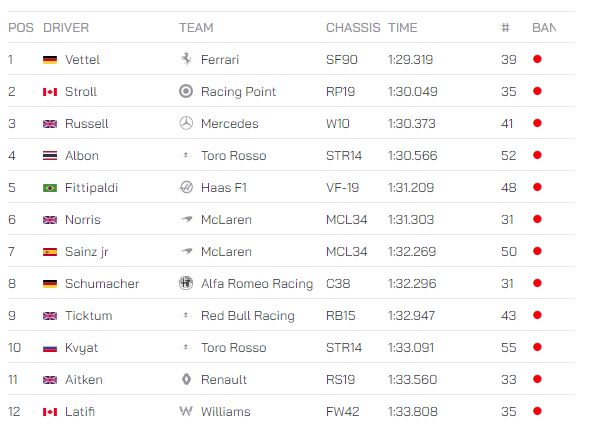The image size is (594, 426).
Task: Click the Ferrari prancing horse logo
Action: pyautogui.click(x=186, y=59)
